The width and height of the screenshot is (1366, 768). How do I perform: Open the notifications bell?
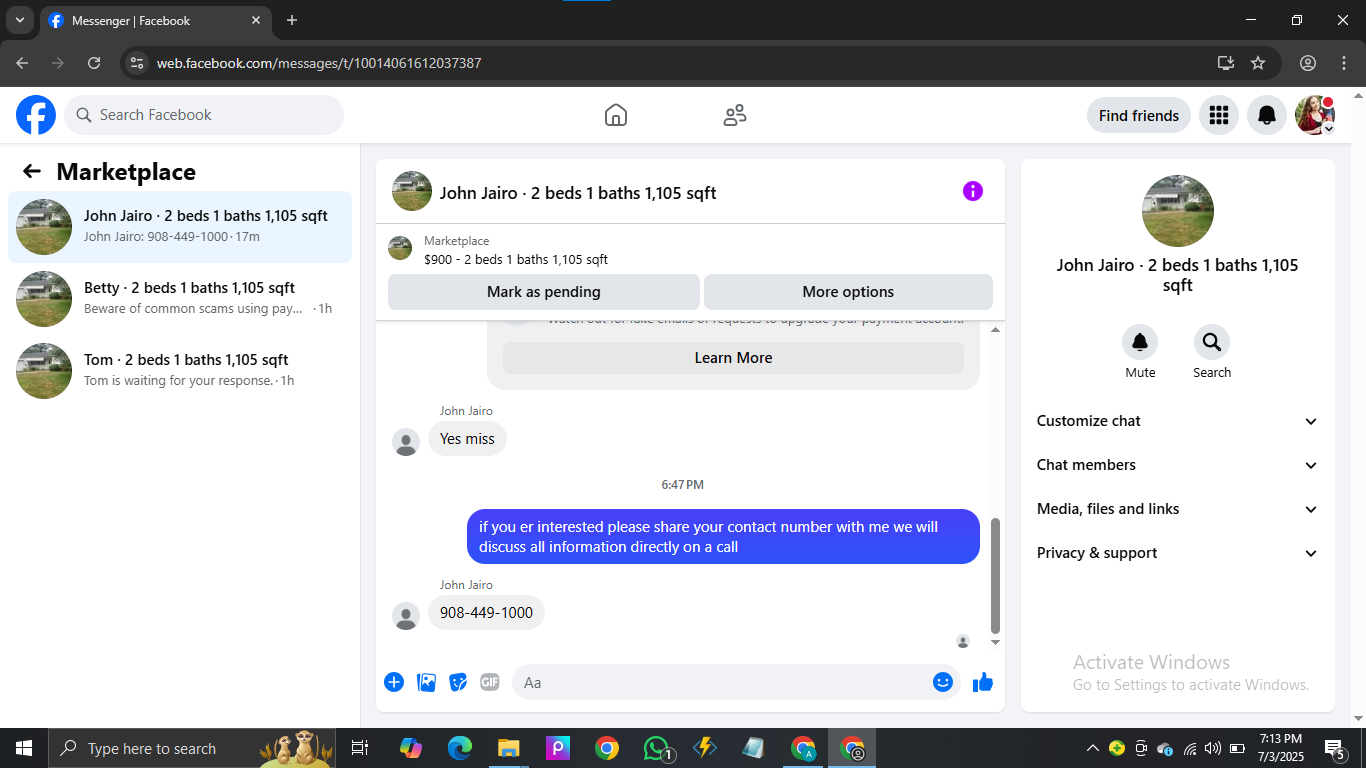click(x=1267, y=115)
